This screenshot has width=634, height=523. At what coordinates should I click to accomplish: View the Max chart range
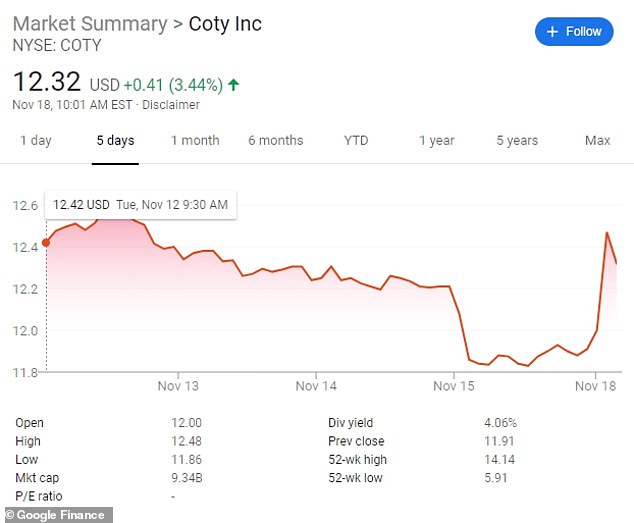[597, 141]
